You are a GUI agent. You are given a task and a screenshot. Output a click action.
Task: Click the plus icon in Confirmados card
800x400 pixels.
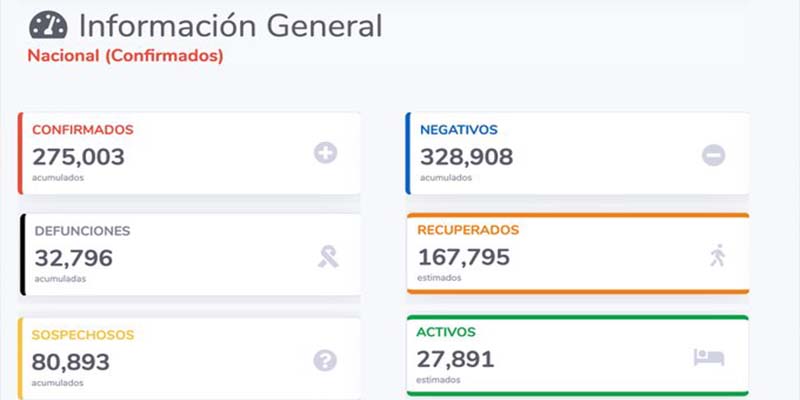(x=326, y=153)
